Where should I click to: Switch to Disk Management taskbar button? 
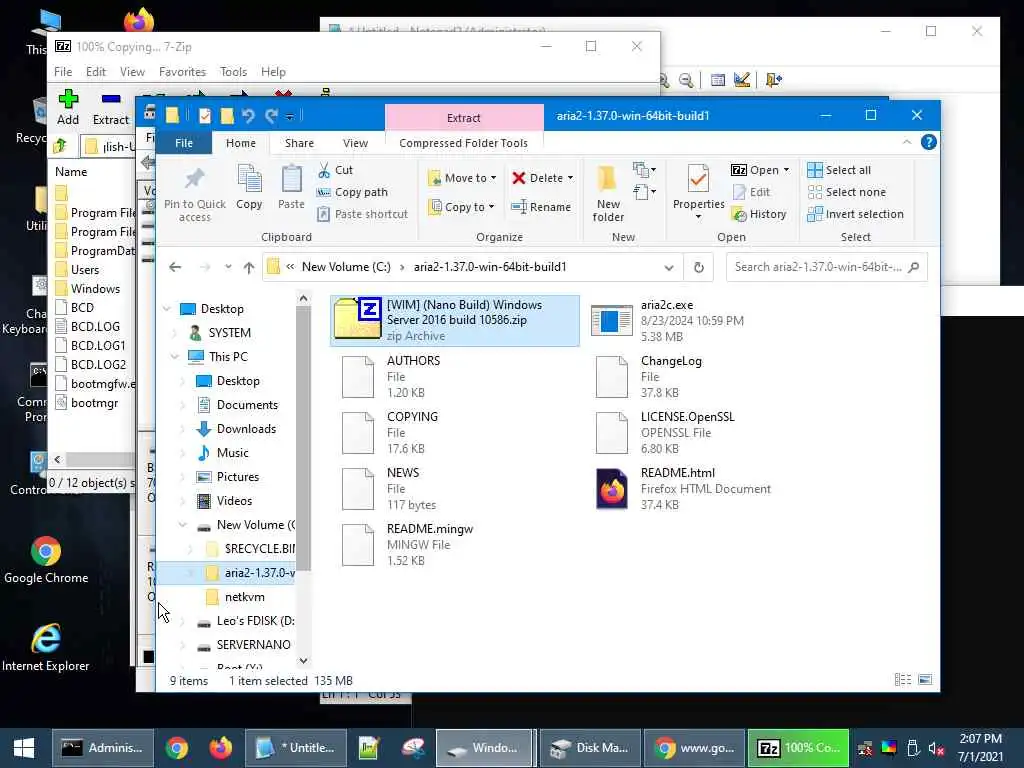(x=589, y=748)
